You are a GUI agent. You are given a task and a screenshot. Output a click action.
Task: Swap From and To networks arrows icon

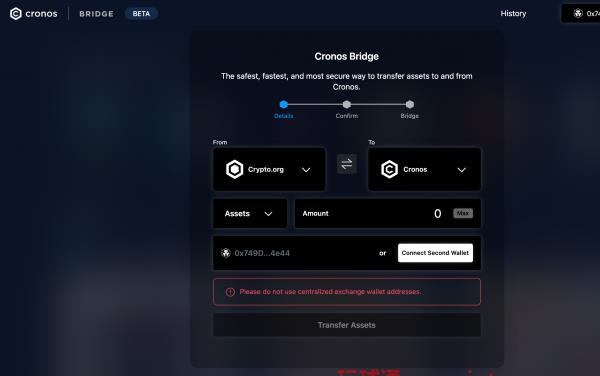[x=347, y=164]
